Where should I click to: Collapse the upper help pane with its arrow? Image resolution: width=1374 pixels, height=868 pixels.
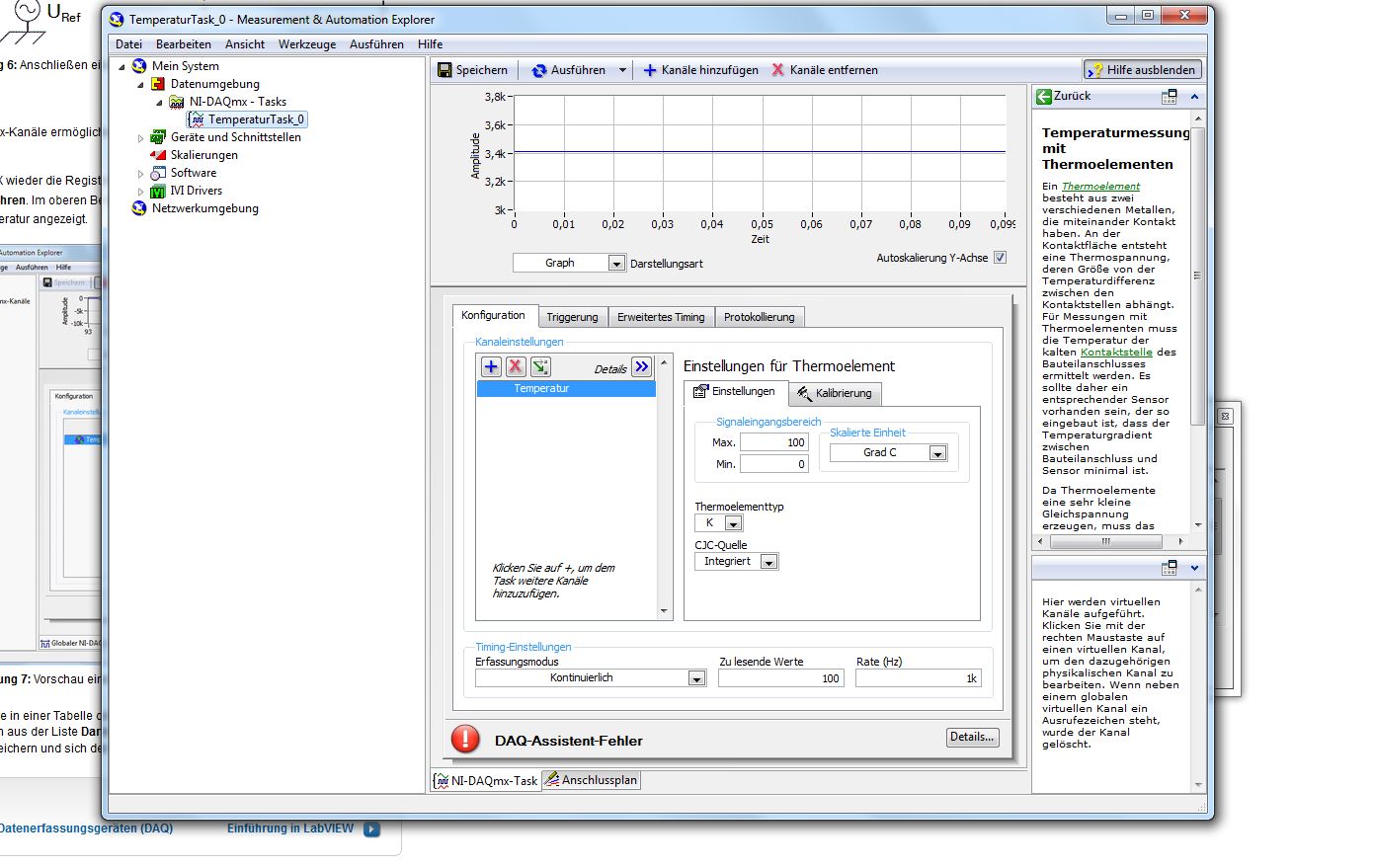1195,97
